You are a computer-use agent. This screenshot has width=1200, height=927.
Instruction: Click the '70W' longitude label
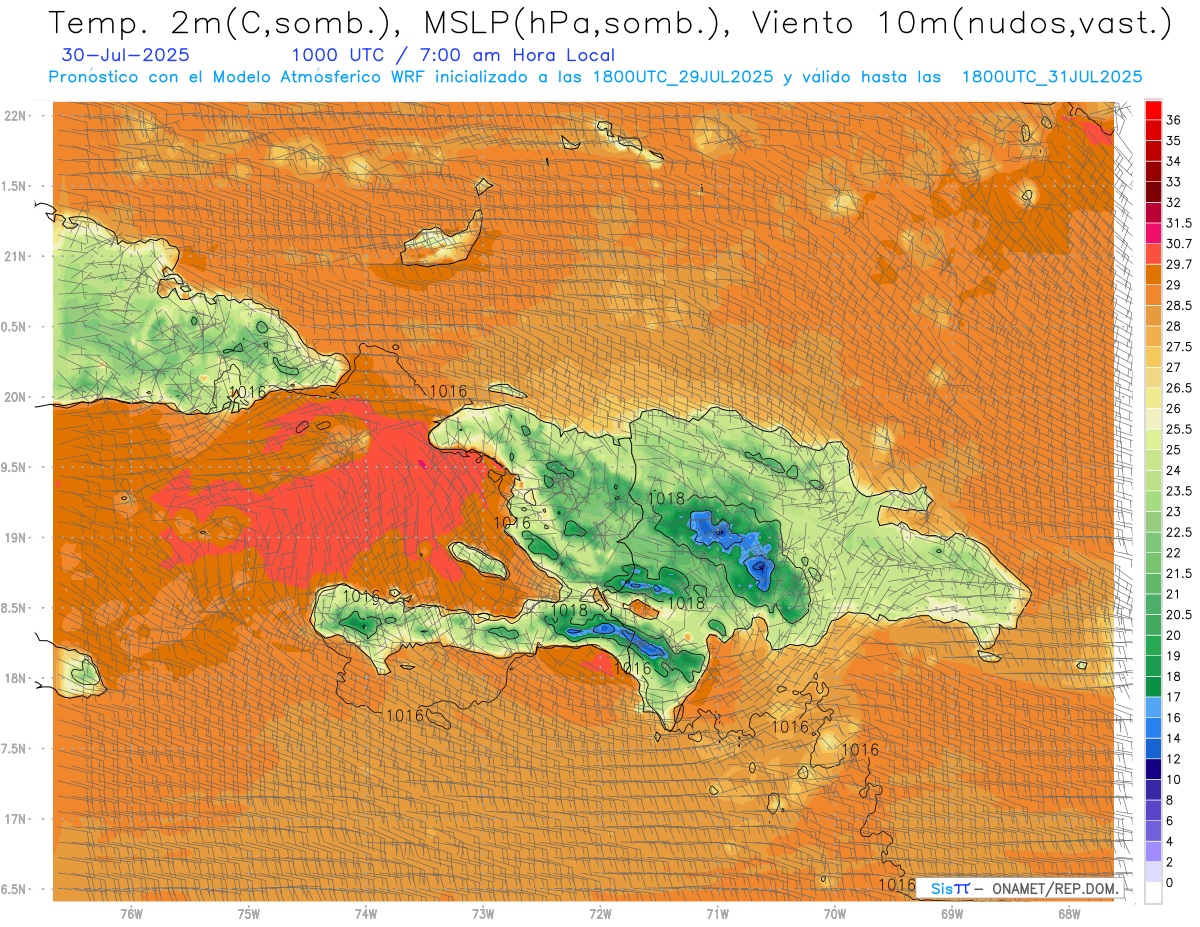(834, 914)
